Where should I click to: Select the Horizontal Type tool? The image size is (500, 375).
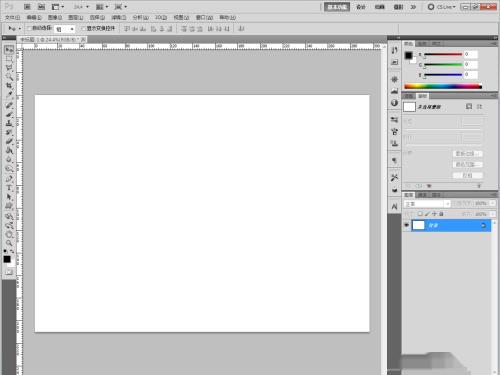[9, 187]
